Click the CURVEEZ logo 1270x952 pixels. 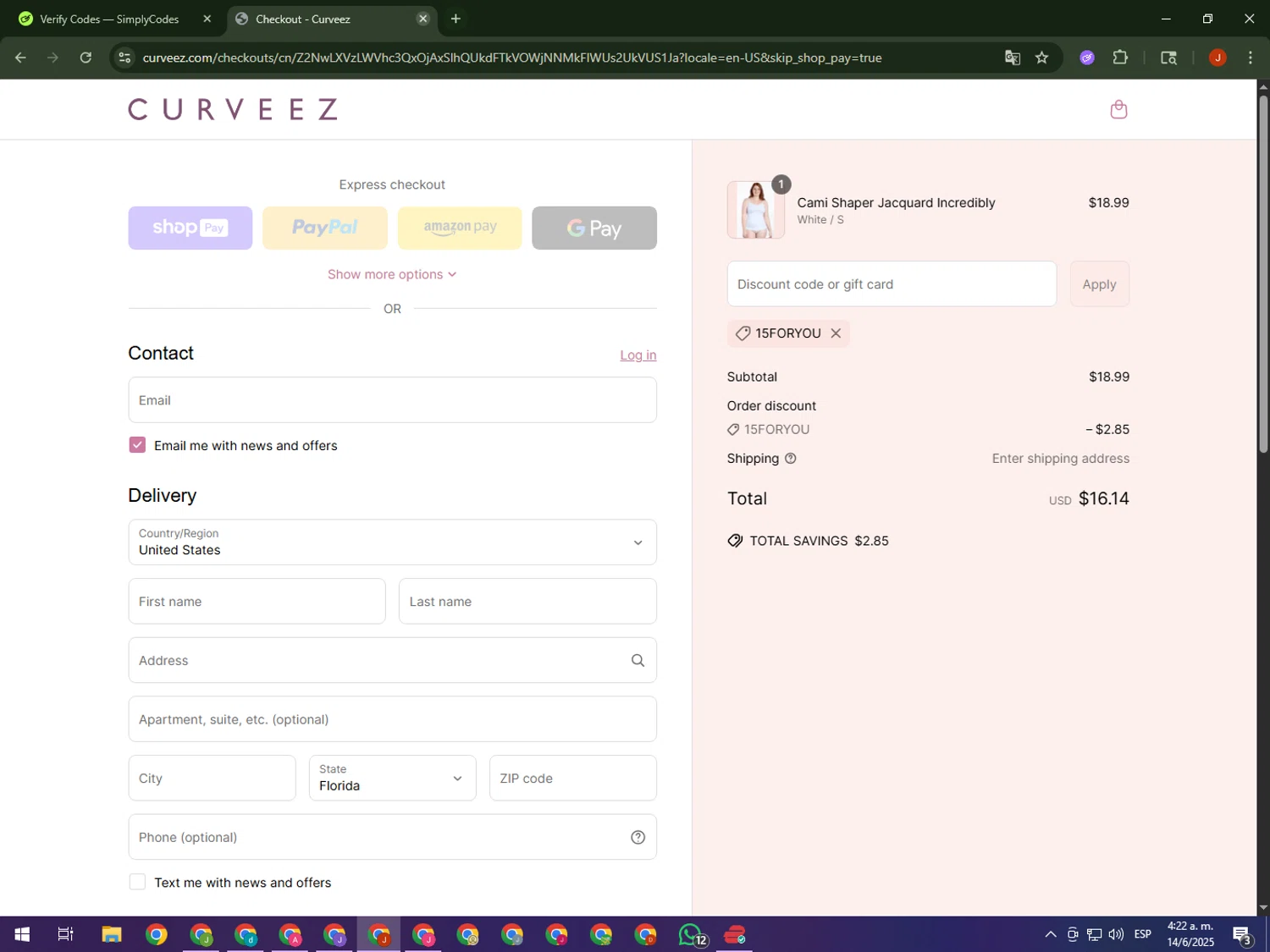233,109
